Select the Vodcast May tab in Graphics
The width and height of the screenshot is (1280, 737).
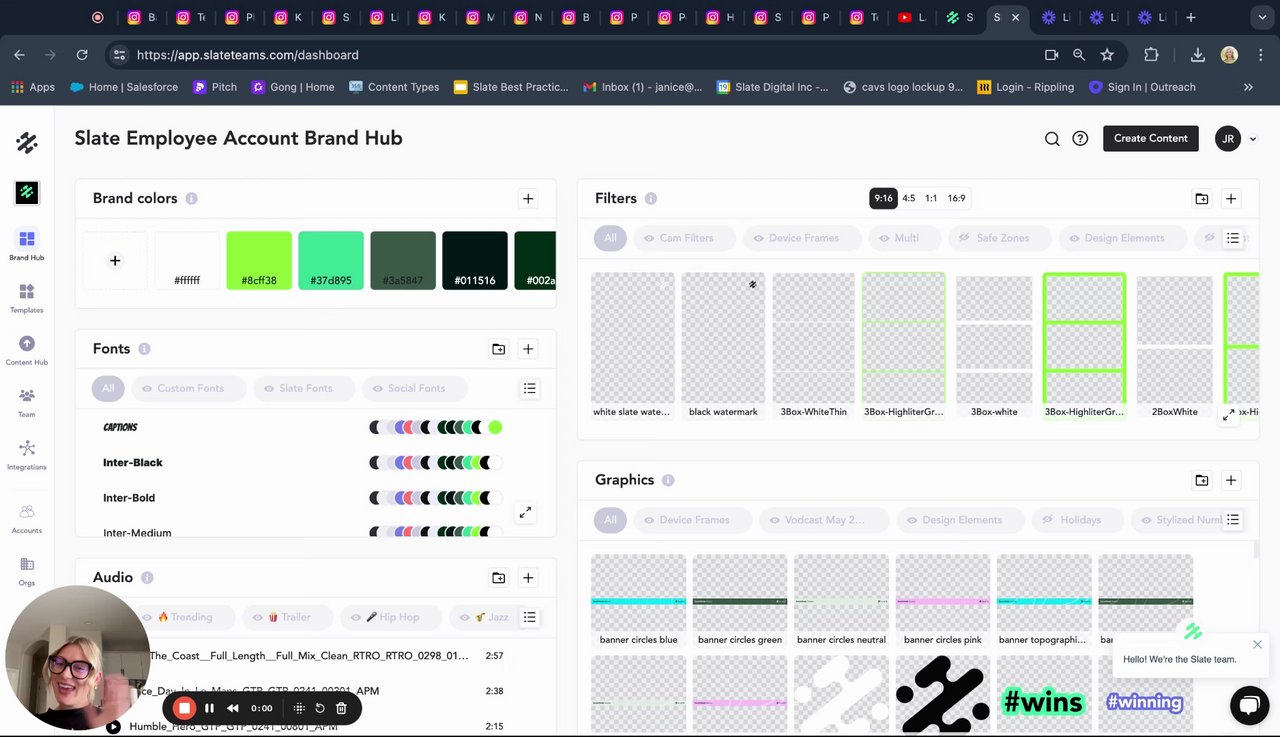[x=824, y=520]
